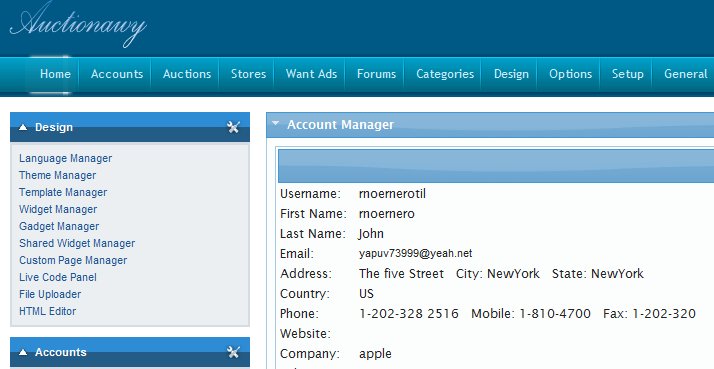Click the Account Manager panel title
The width and height of the screenshot is (714, 369).
pos(341,125)
